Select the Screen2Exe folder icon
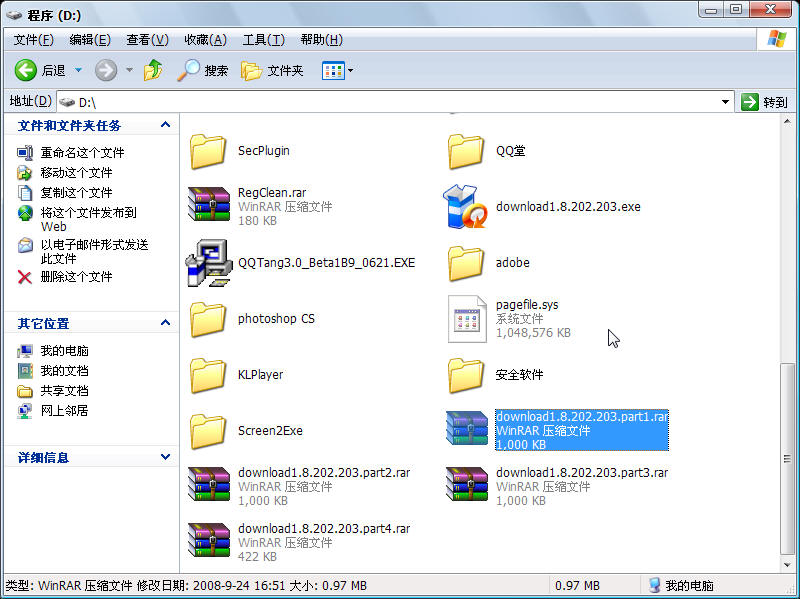800x599 pixels. [x=208, y=431]
